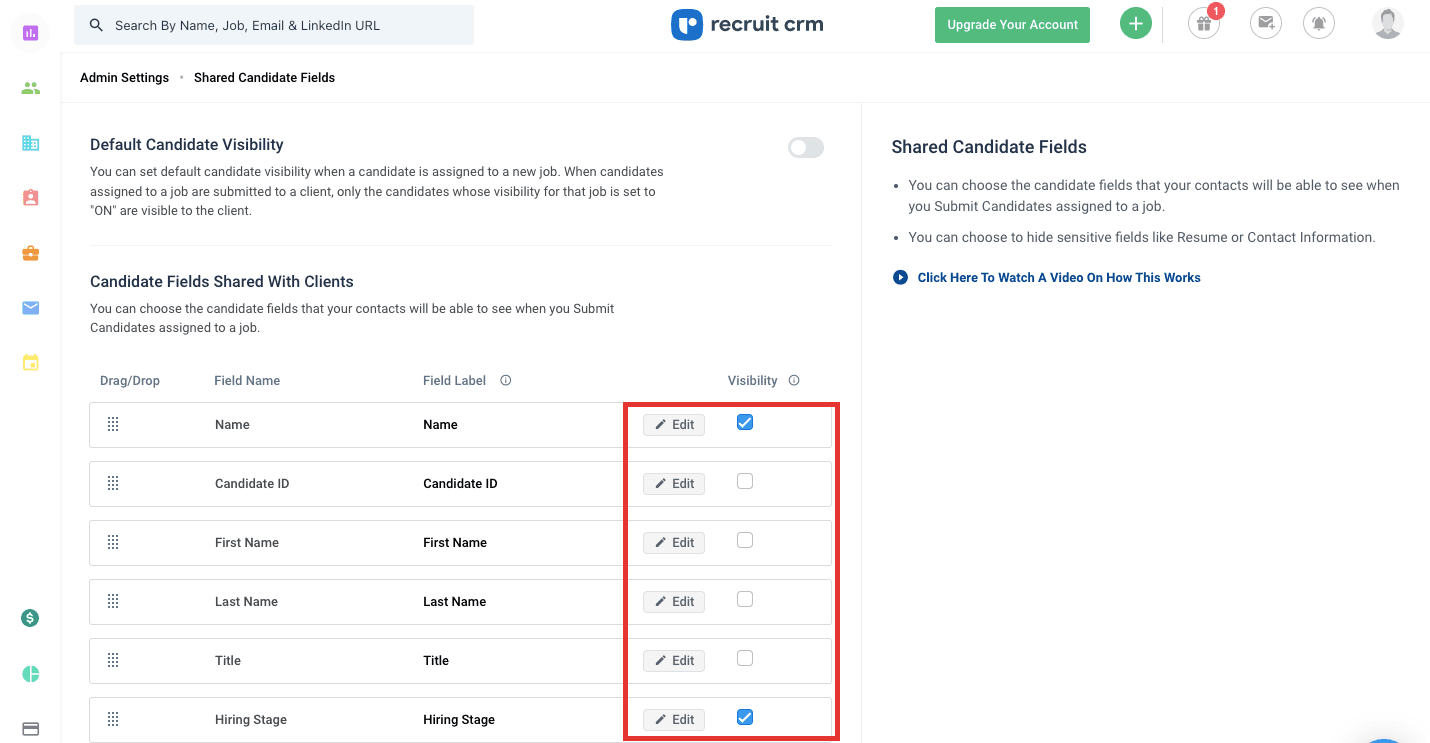Click the Visibility column info icon
The width and height of the screenshot is (1430, 743).
pyautogui.click(x=793, y=380)
